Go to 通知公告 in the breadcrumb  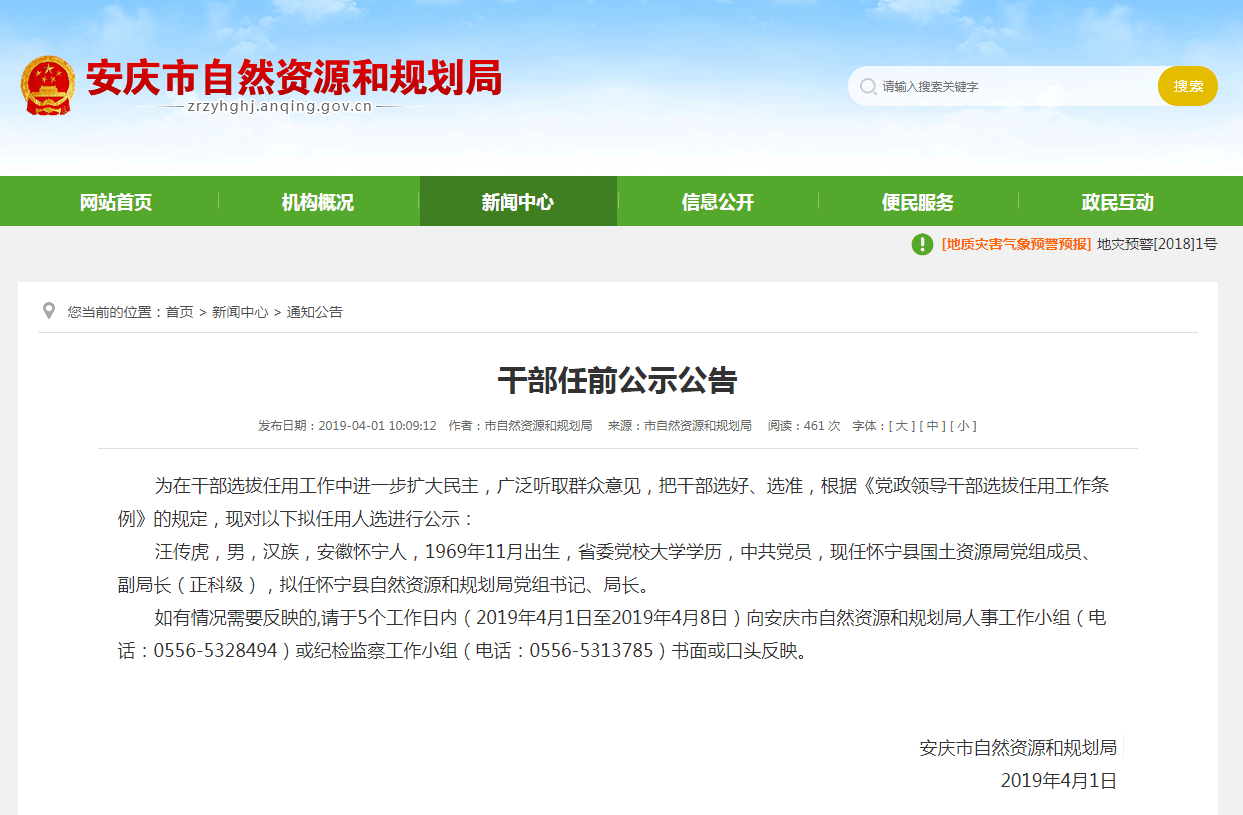coord(315,312)
